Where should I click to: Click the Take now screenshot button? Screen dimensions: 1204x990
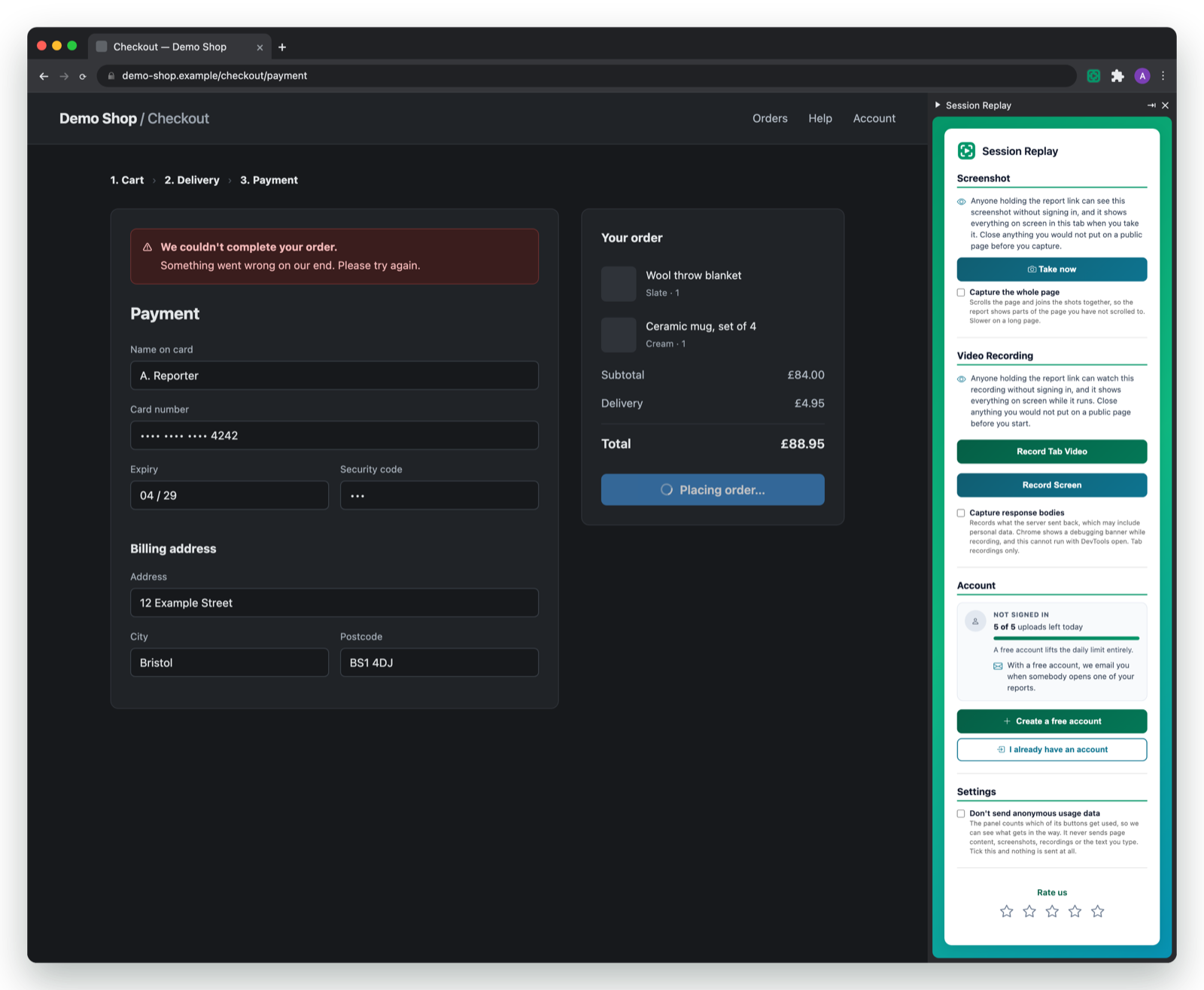coord(1052,270)
